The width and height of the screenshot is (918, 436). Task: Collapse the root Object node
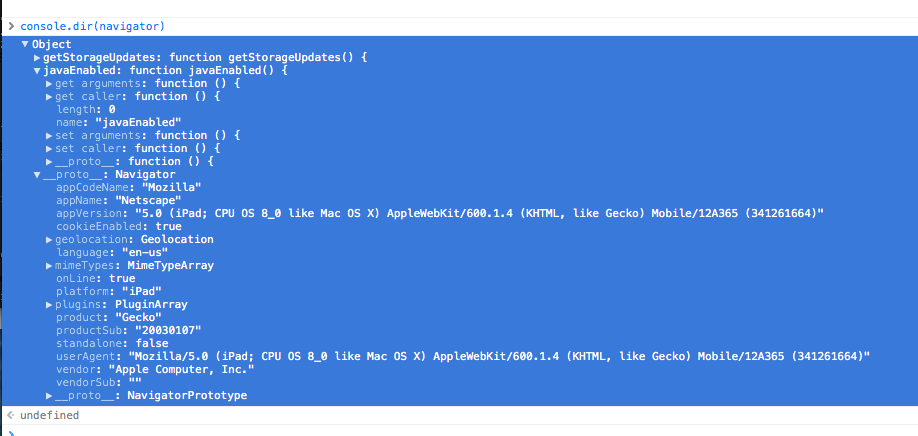[x=26, y=45]
